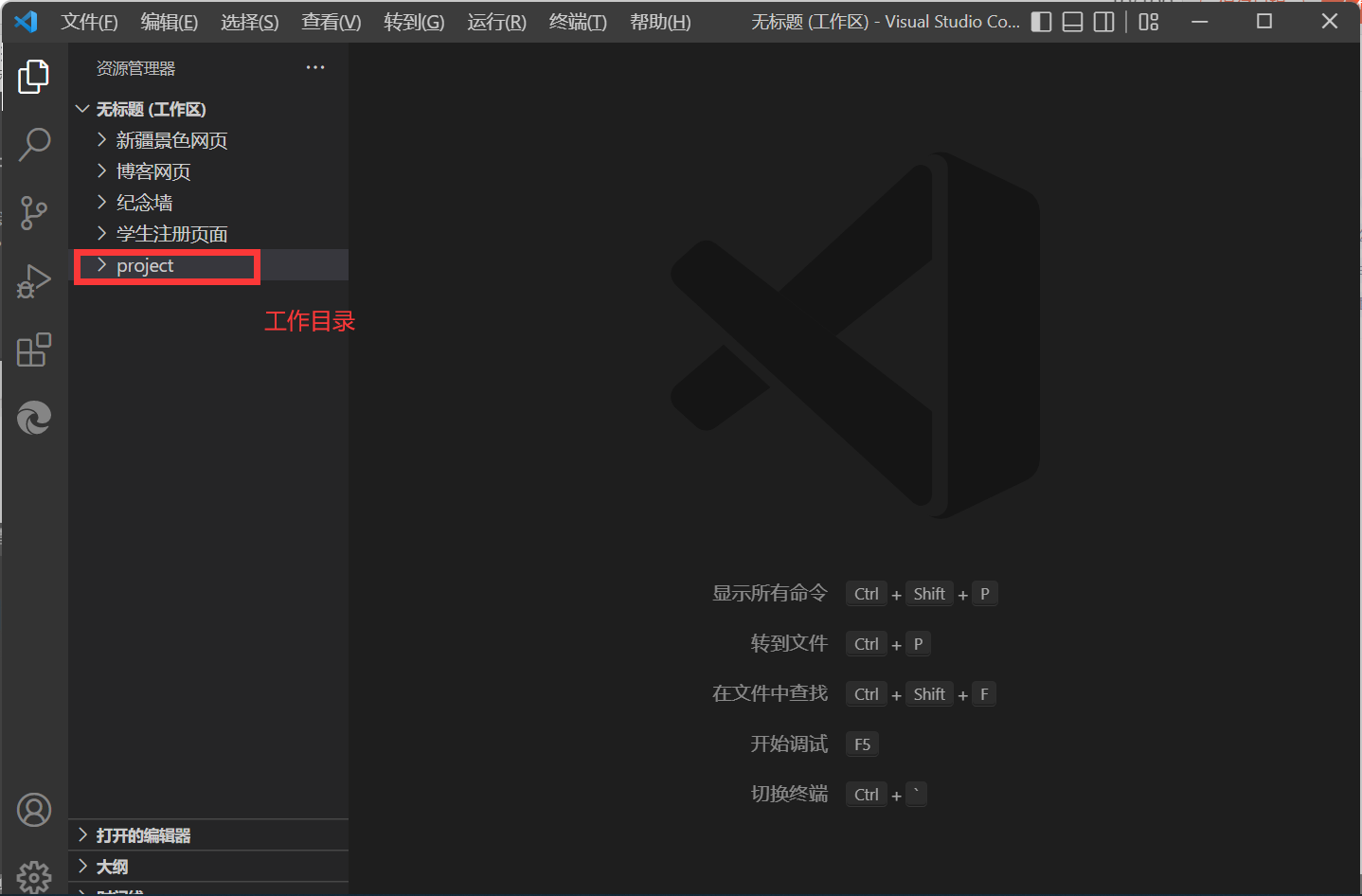Viewport: 1362px width, 896px height.
Task: Click the 显示所有命令 hint text
Action: coord(770,593)
